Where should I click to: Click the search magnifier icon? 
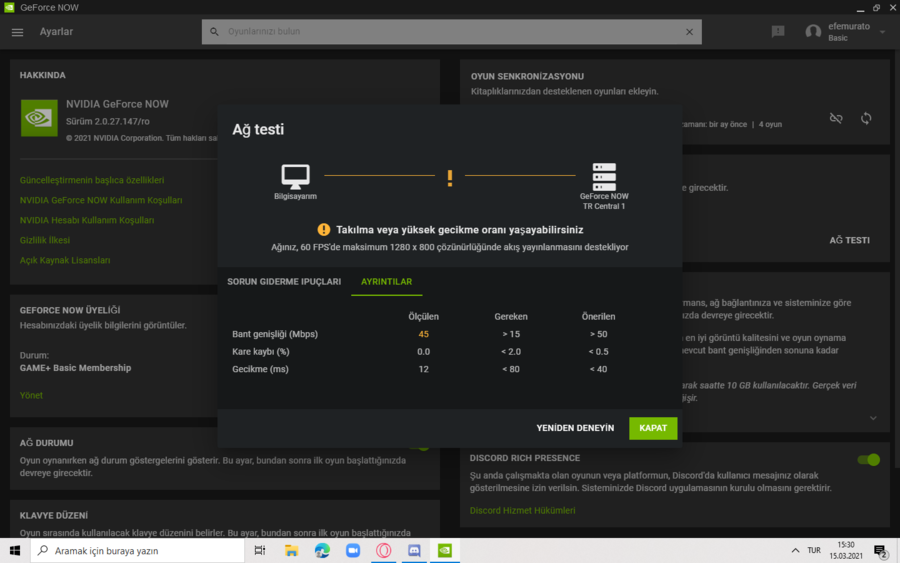pyautogui.click(x=214, y=32)
